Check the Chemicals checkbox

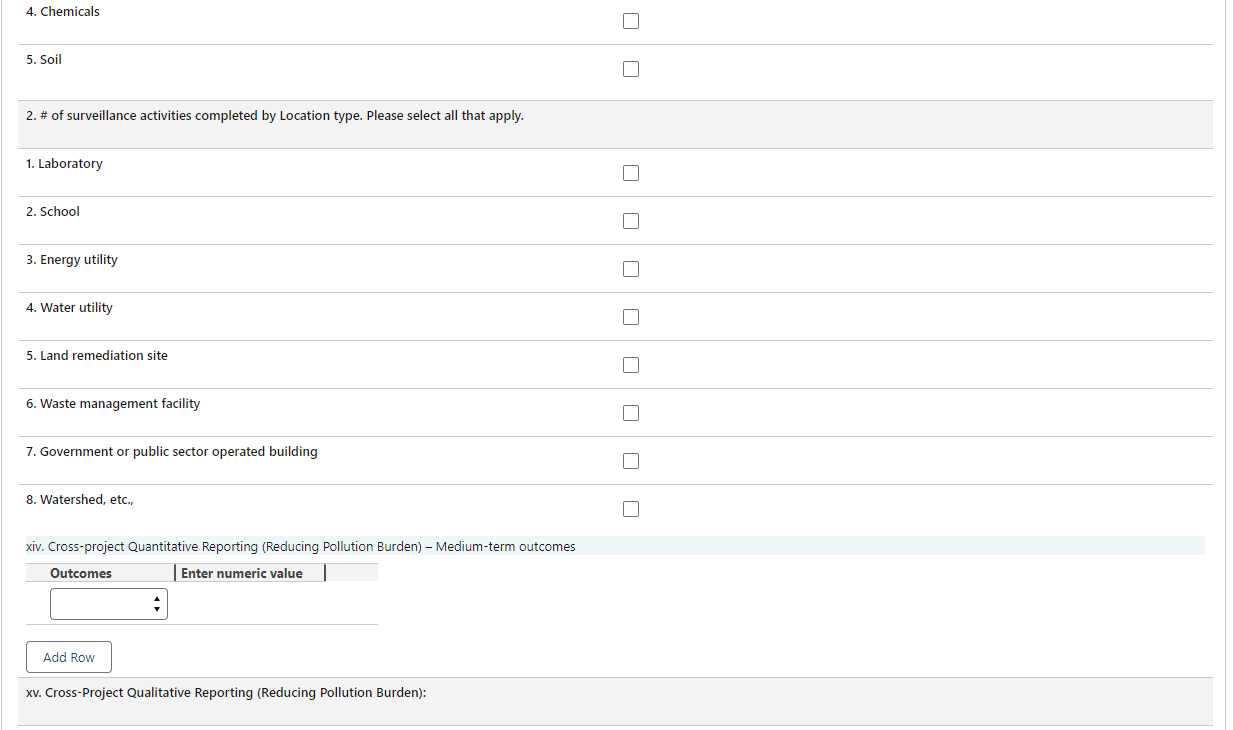coord(630,21)
